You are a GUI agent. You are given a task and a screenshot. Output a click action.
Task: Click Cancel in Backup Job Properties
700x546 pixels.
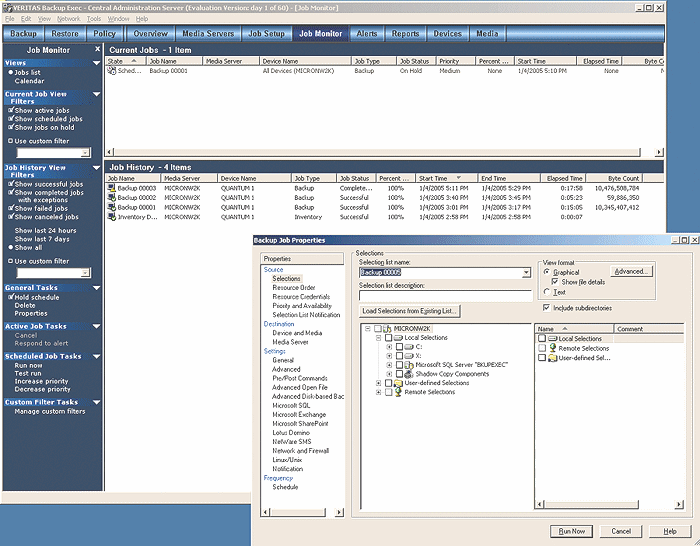pos(621,531)
